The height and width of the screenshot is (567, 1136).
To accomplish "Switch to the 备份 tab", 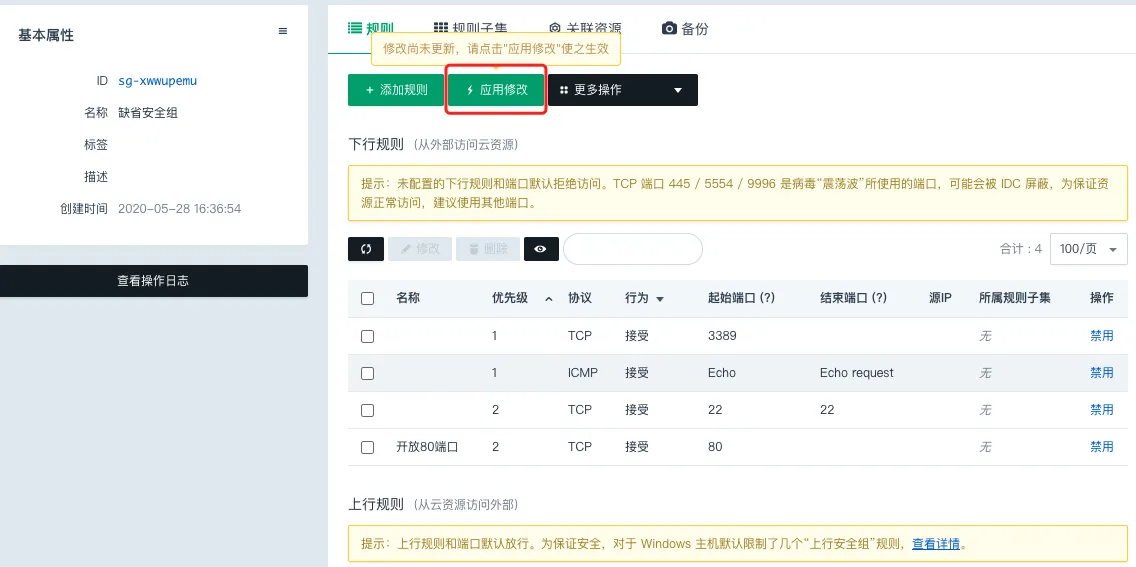I will 685,29.
